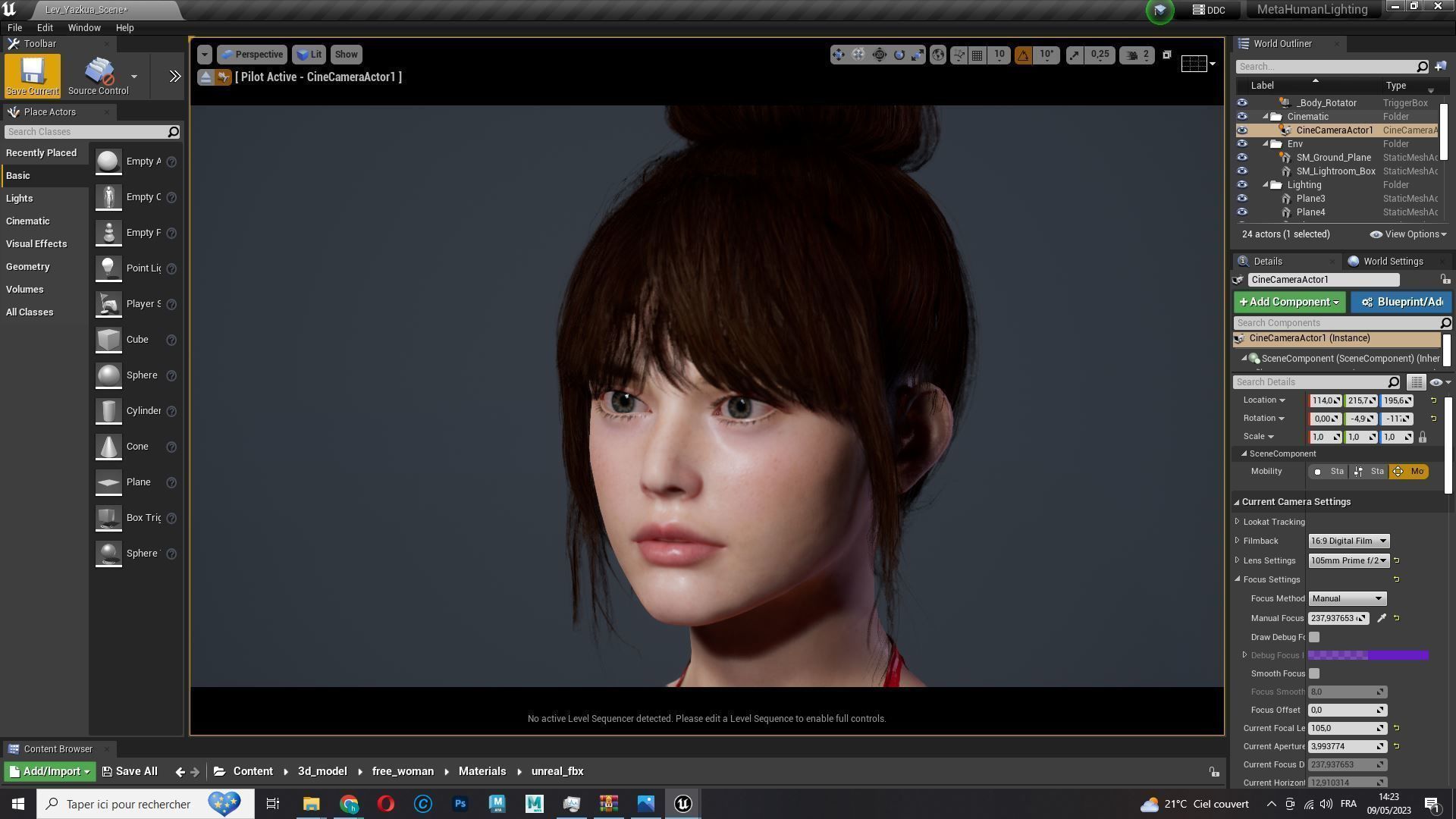Toggle grid snapping icon in the viewport toolbar
Viewport: 1456px width, 819px height.
(x=977, y=55)
